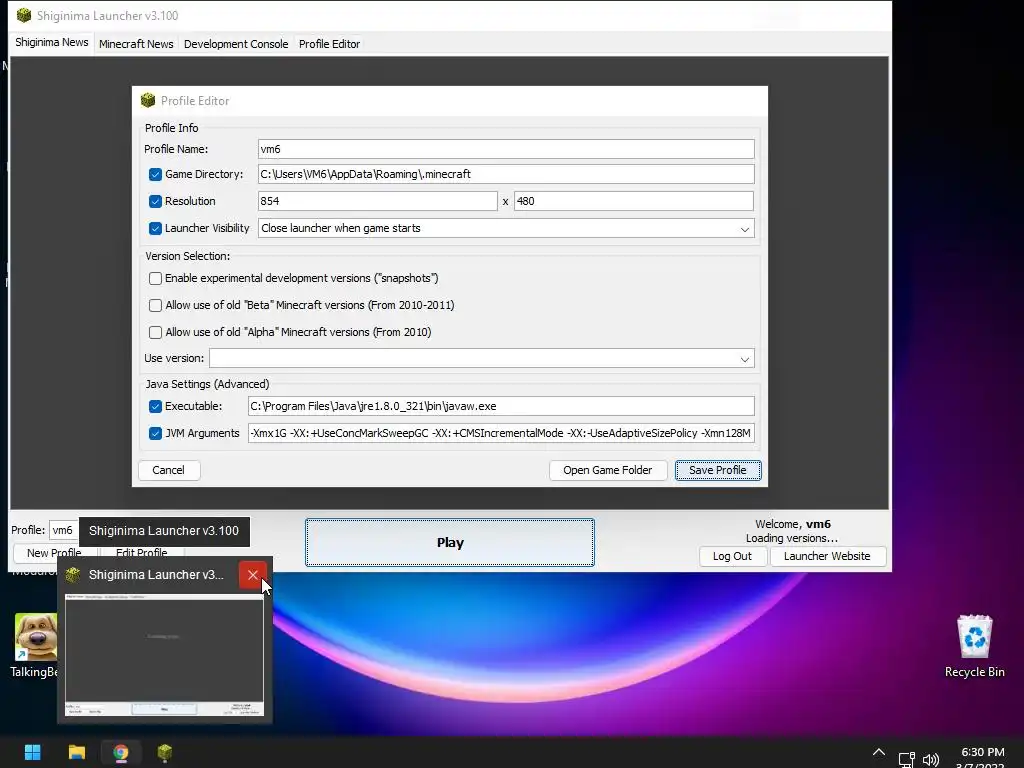Focus Profile Name input field
Screen dimensions: 1024x768
point(506,149)
